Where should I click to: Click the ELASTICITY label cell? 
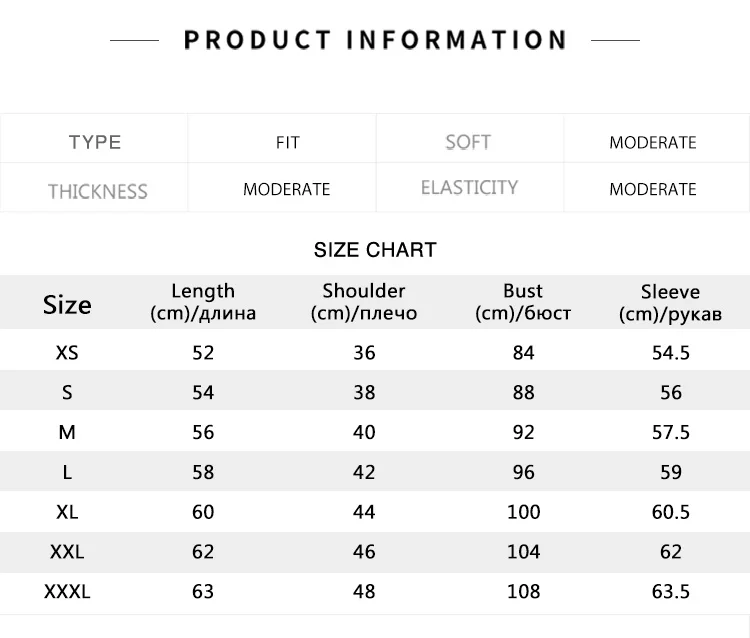click(x=469, y=187)
